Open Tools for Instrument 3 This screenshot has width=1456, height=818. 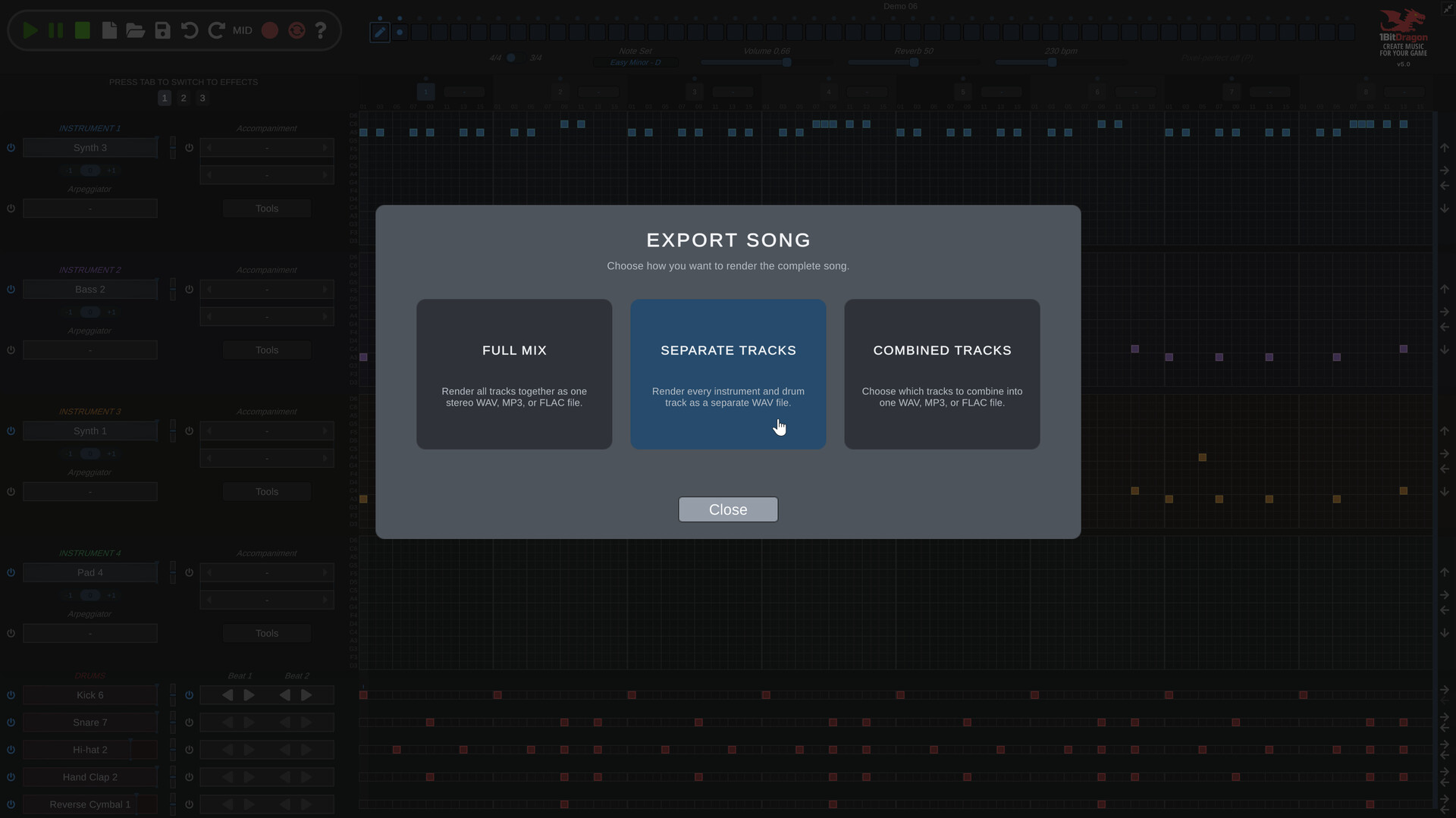point(267,492)
